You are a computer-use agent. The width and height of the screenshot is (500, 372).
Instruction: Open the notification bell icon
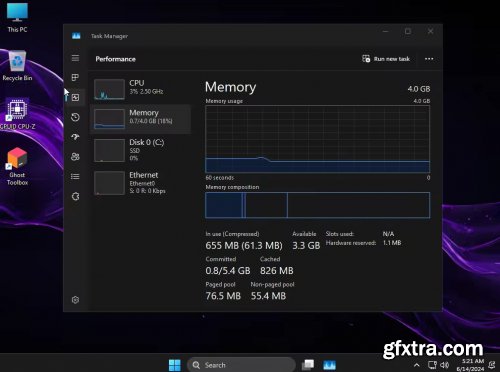point(492,365)
